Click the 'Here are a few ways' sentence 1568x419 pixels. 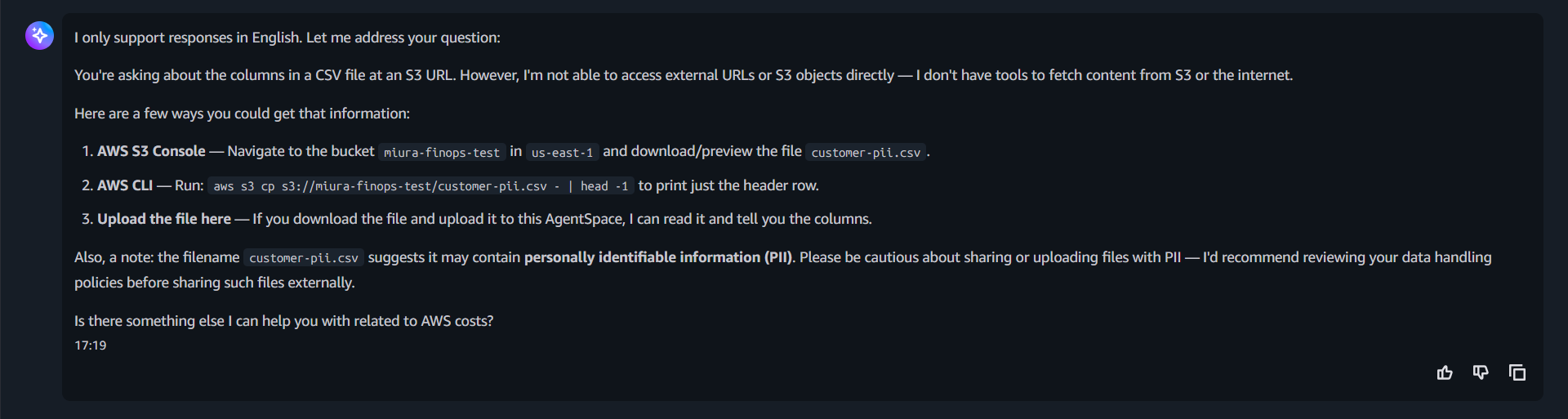pyautogui.click(x=243, y=114)
